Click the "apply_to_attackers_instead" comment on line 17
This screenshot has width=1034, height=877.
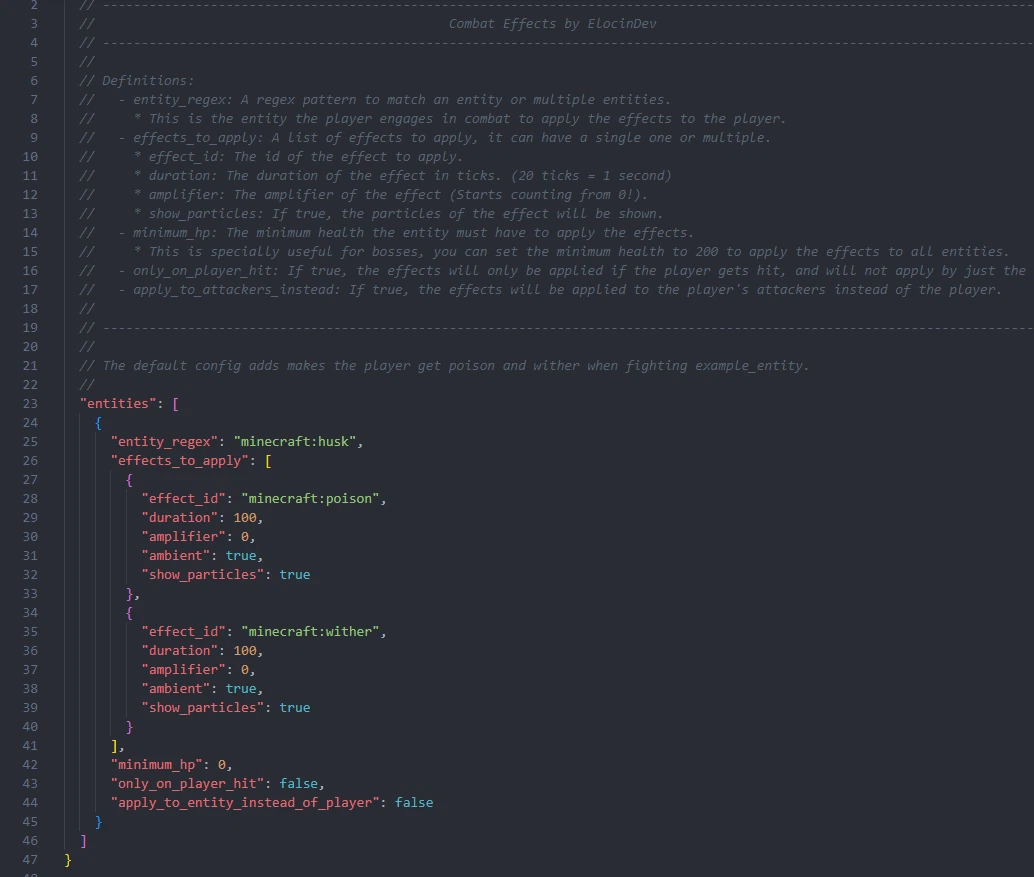coord(540,290)
